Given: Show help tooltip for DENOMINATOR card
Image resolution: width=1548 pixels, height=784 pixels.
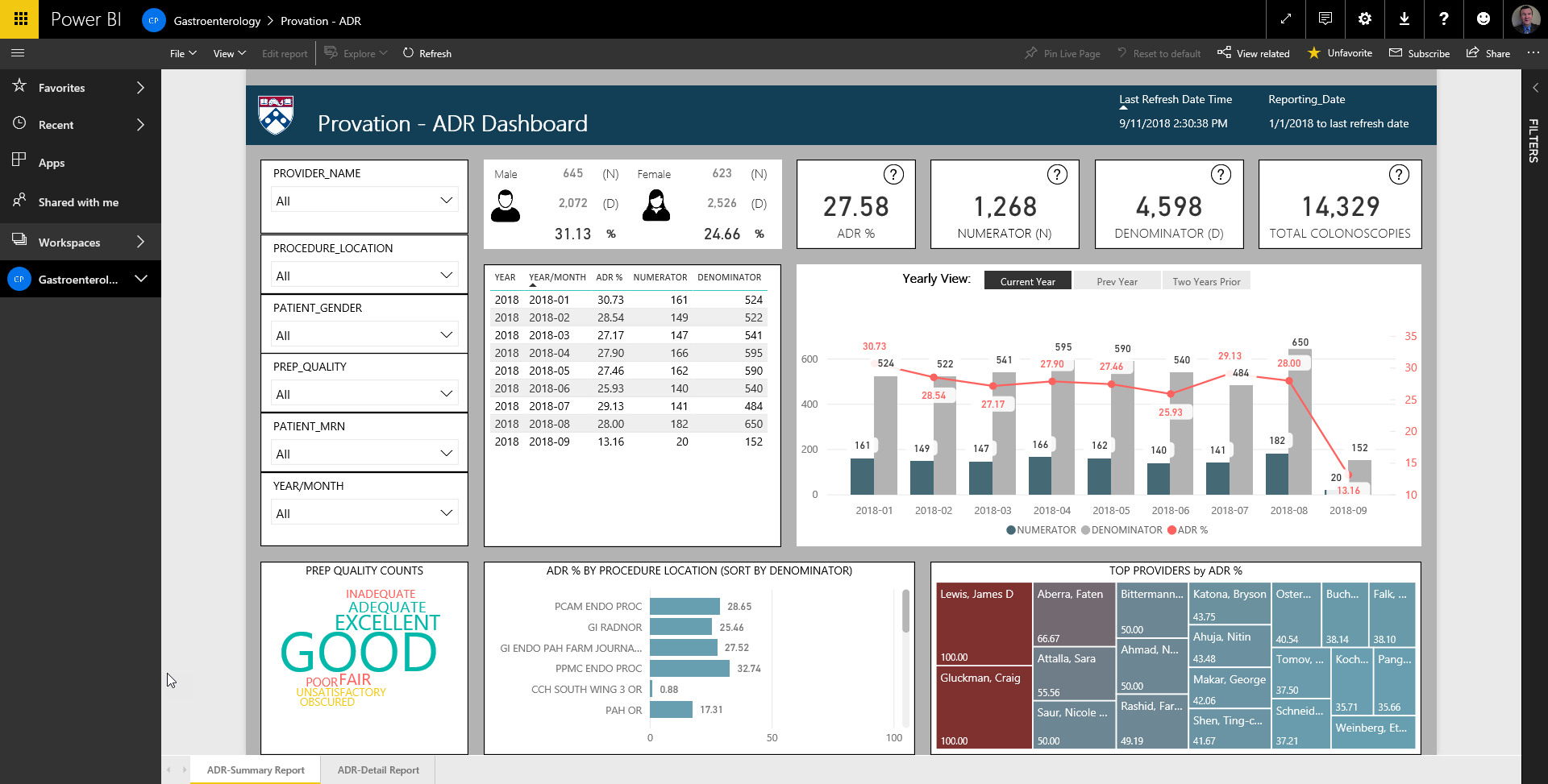Looking at the screenshot, I should coord(1221,174).
